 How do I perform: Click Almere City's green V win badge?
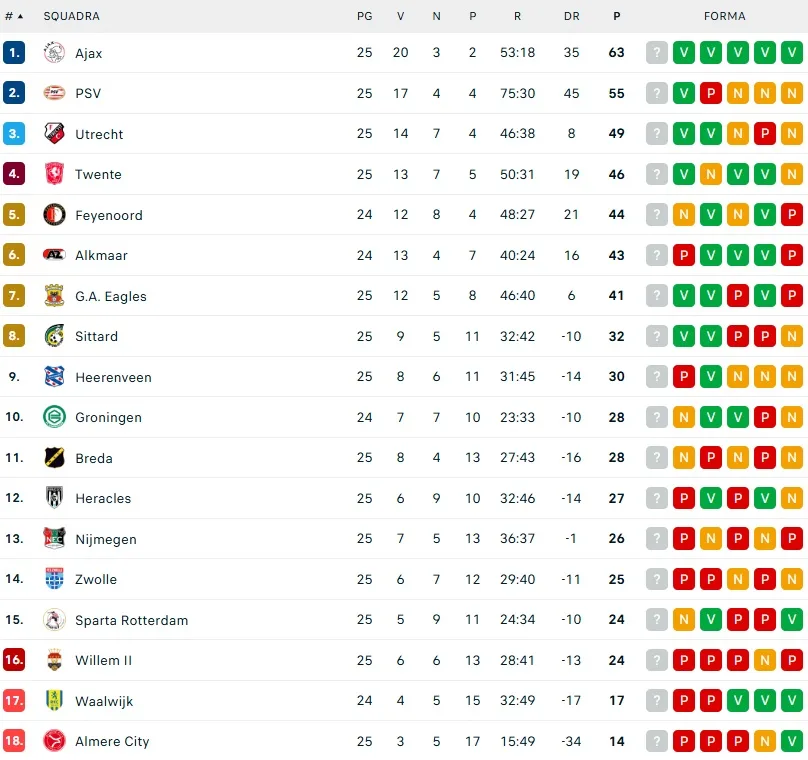[792, 741]
